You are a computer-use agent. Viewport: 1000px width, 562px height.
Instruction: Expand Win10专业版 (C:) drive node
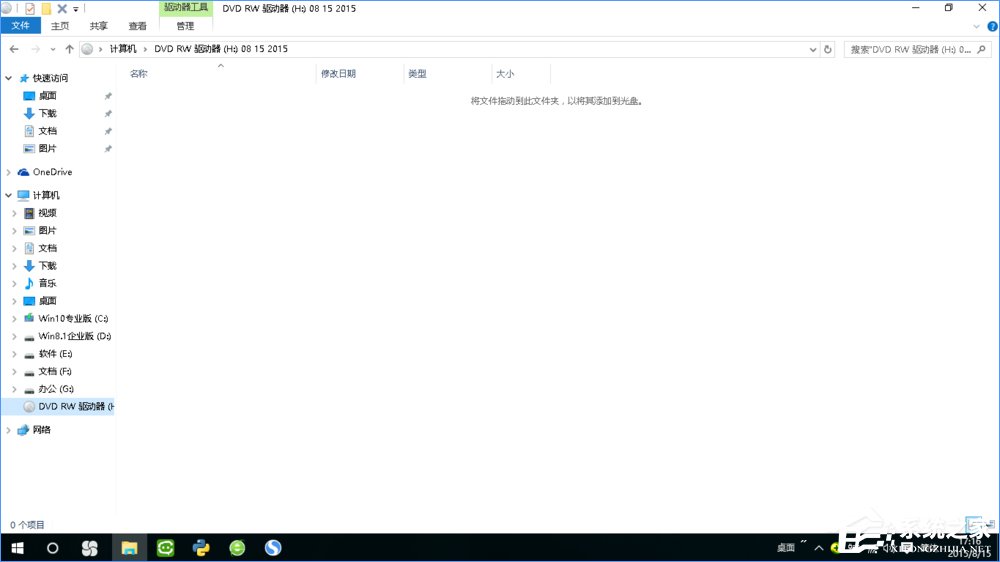tap(14, 318)
